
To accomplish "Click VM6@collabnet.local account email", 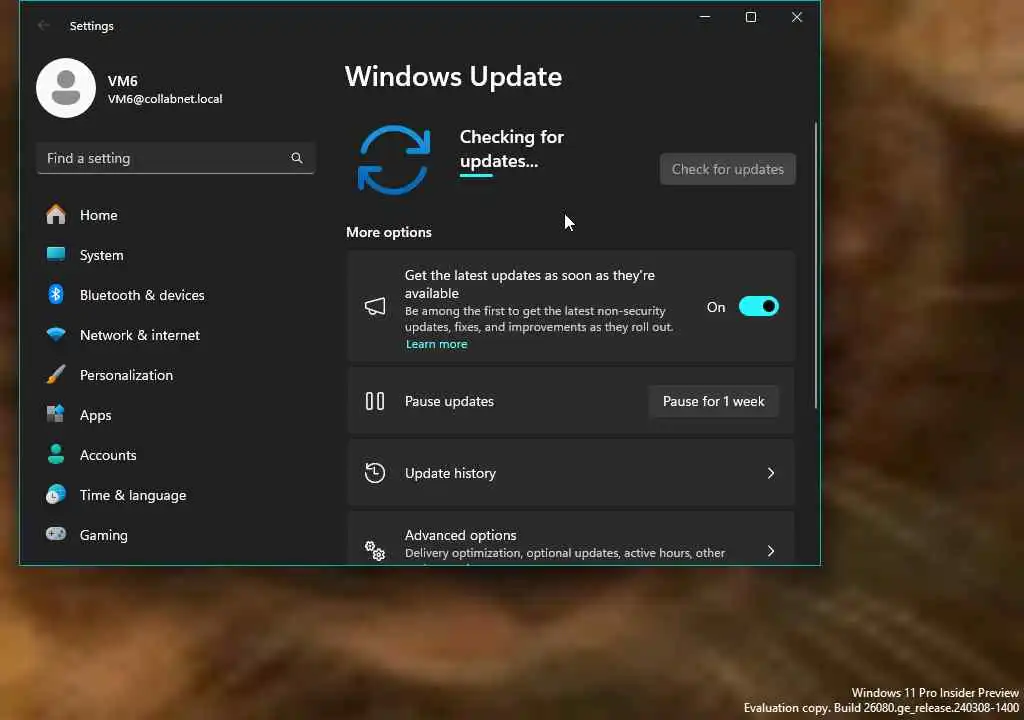I will point(165,99).
